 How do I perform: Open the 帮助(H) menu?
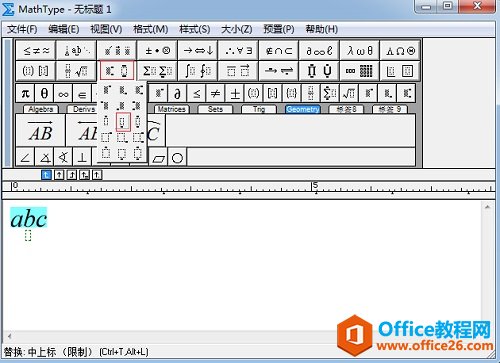tap(322, 29)
